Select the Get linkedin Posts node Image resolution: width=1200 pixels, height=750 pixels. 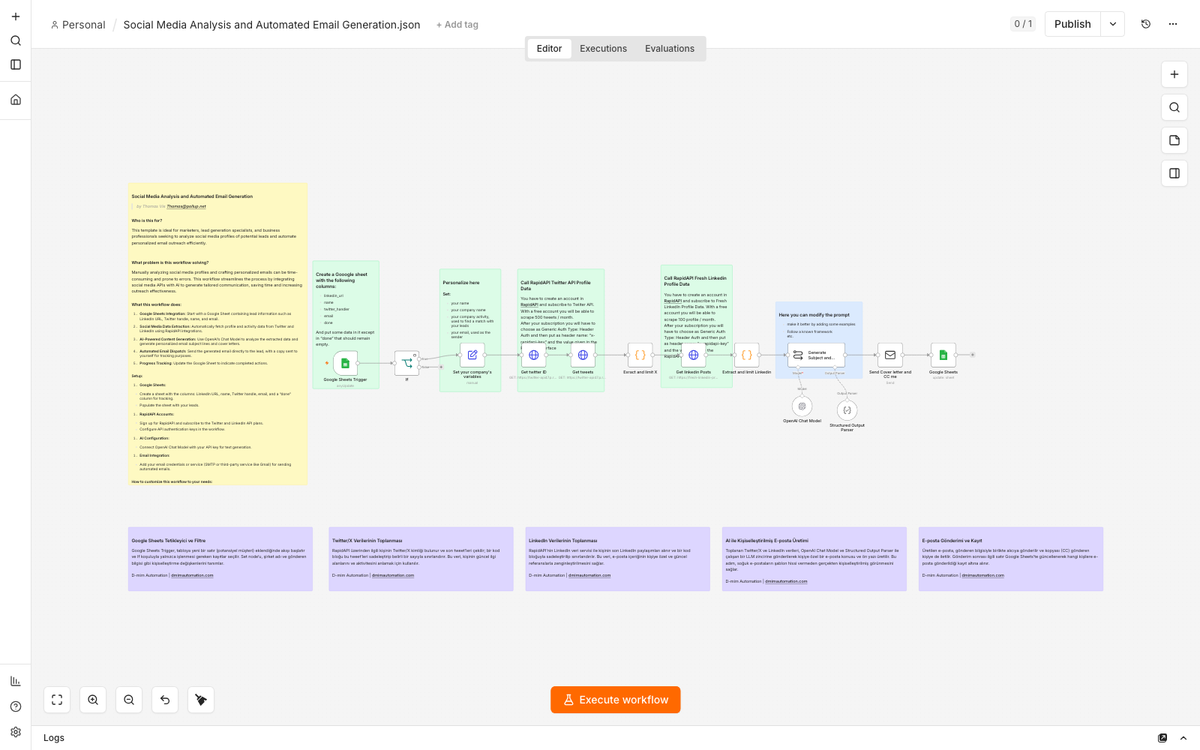pos(693,355)
